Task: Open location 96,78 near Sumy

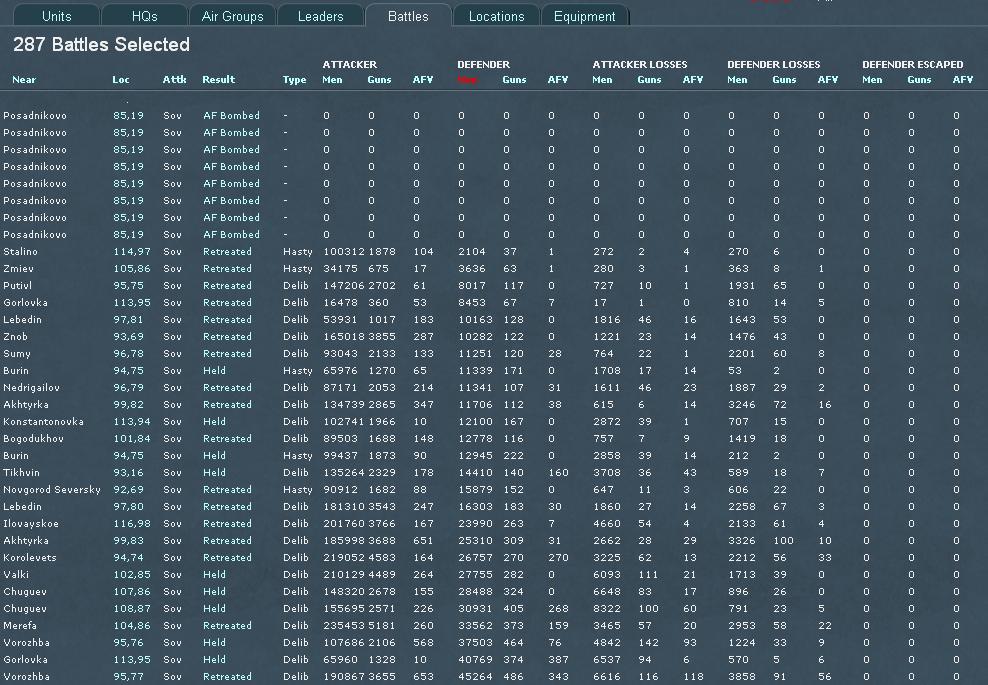Action: click(x=129, y=354)
